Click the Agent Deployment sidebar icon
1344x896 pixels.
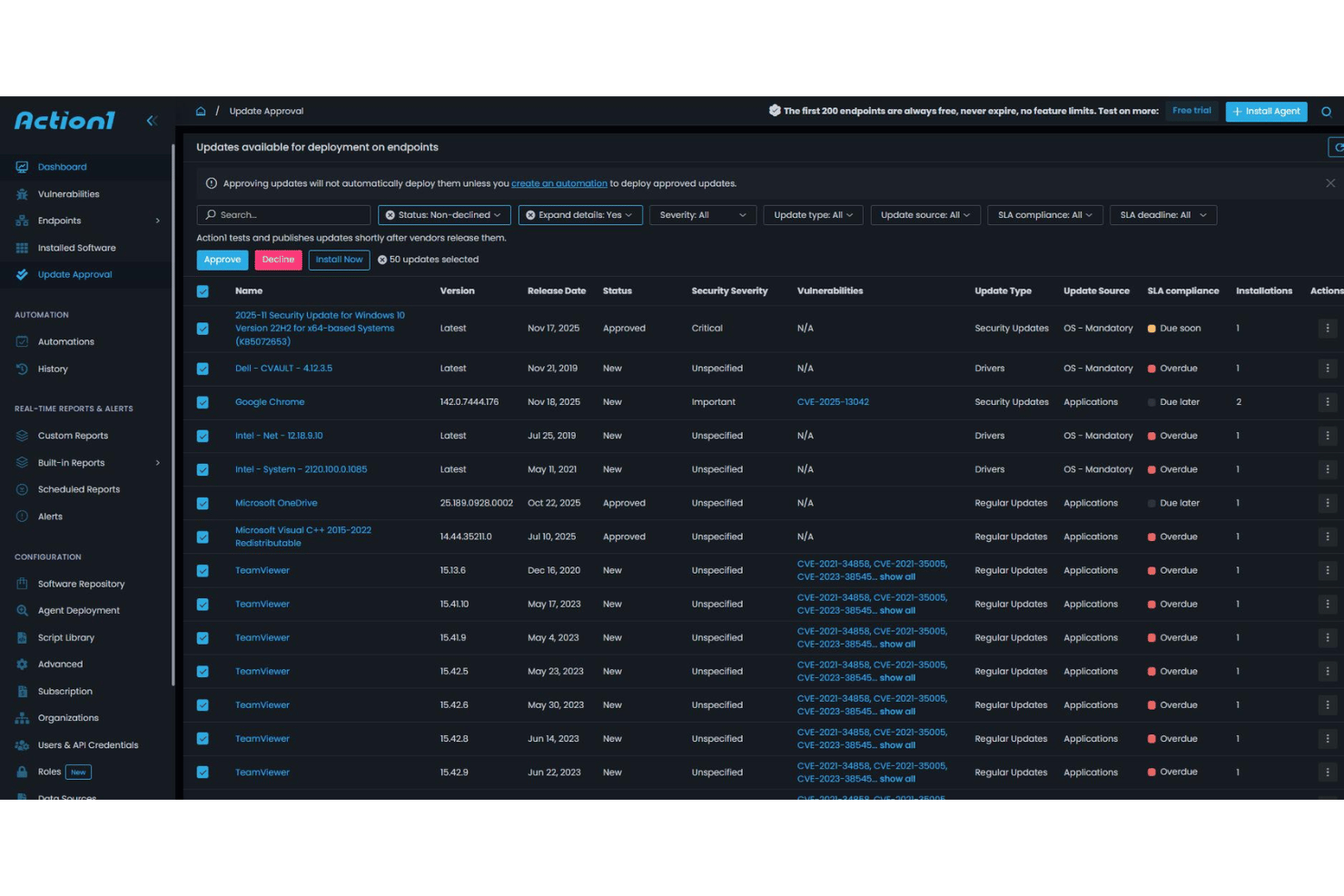(22, 611)
